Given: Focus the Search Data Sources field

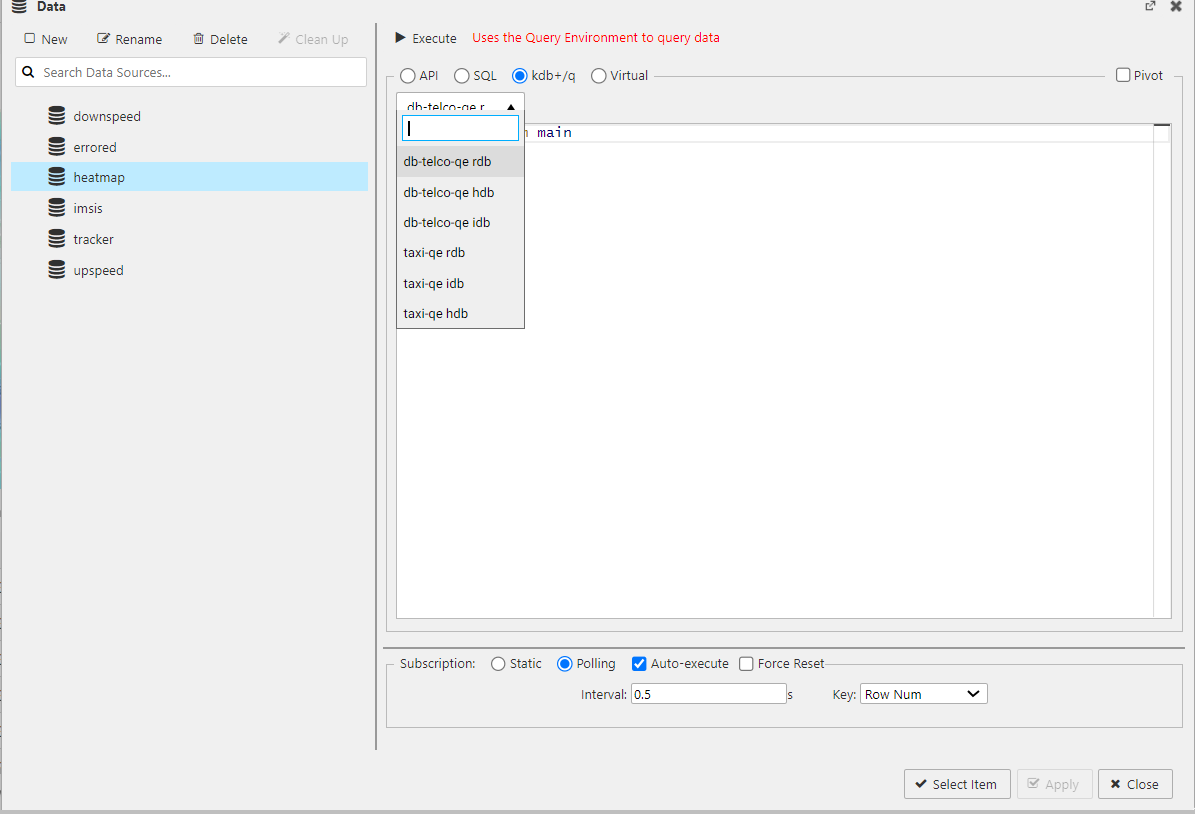Looking at the screenshot, I should pos(200,72).
